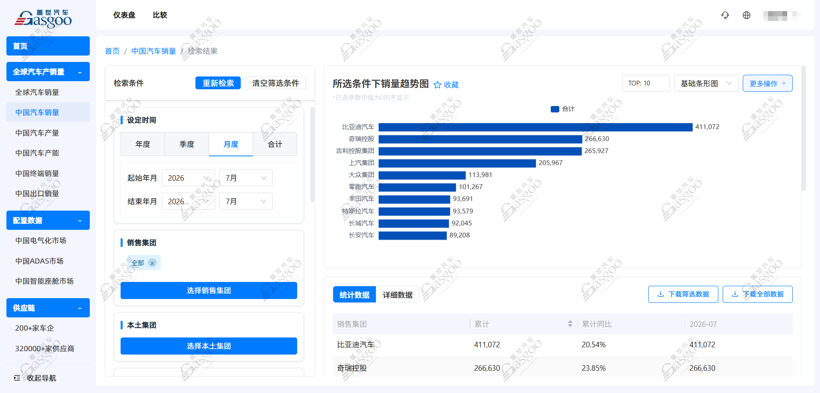Select the 合计 time tab
Image resolution: width=820 pixels, height=393 pixels.
[275, 144]
